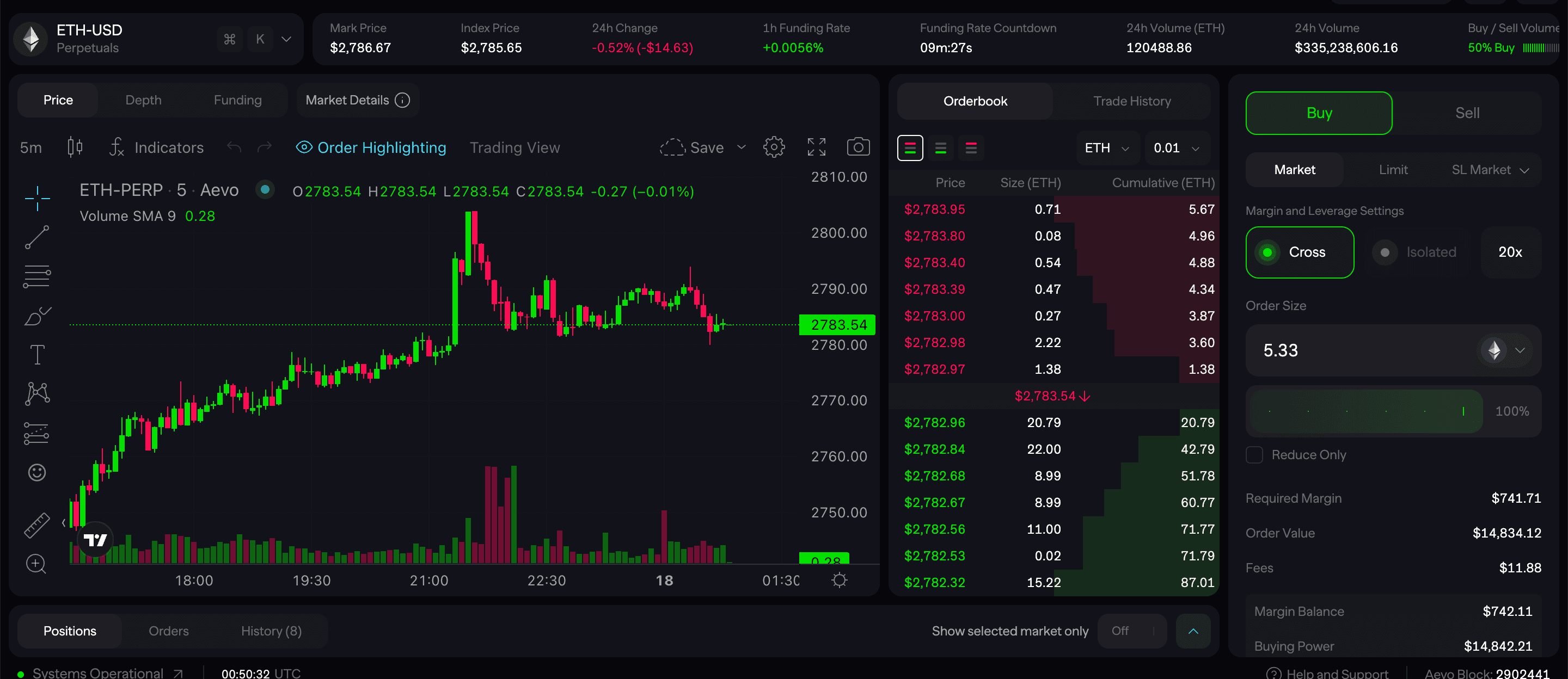Select the trend line drawing tool

37,237
